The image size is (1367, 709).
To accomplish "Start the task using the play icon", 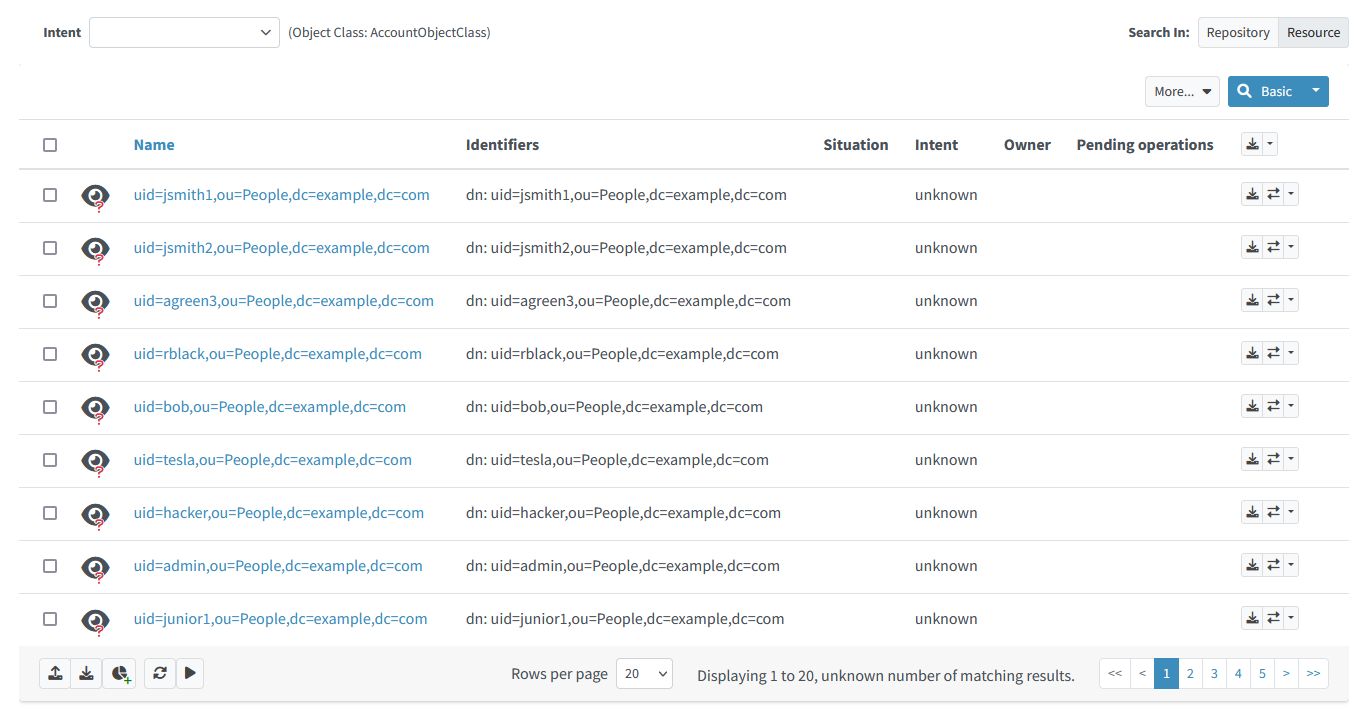I will [x=190, y=673].
